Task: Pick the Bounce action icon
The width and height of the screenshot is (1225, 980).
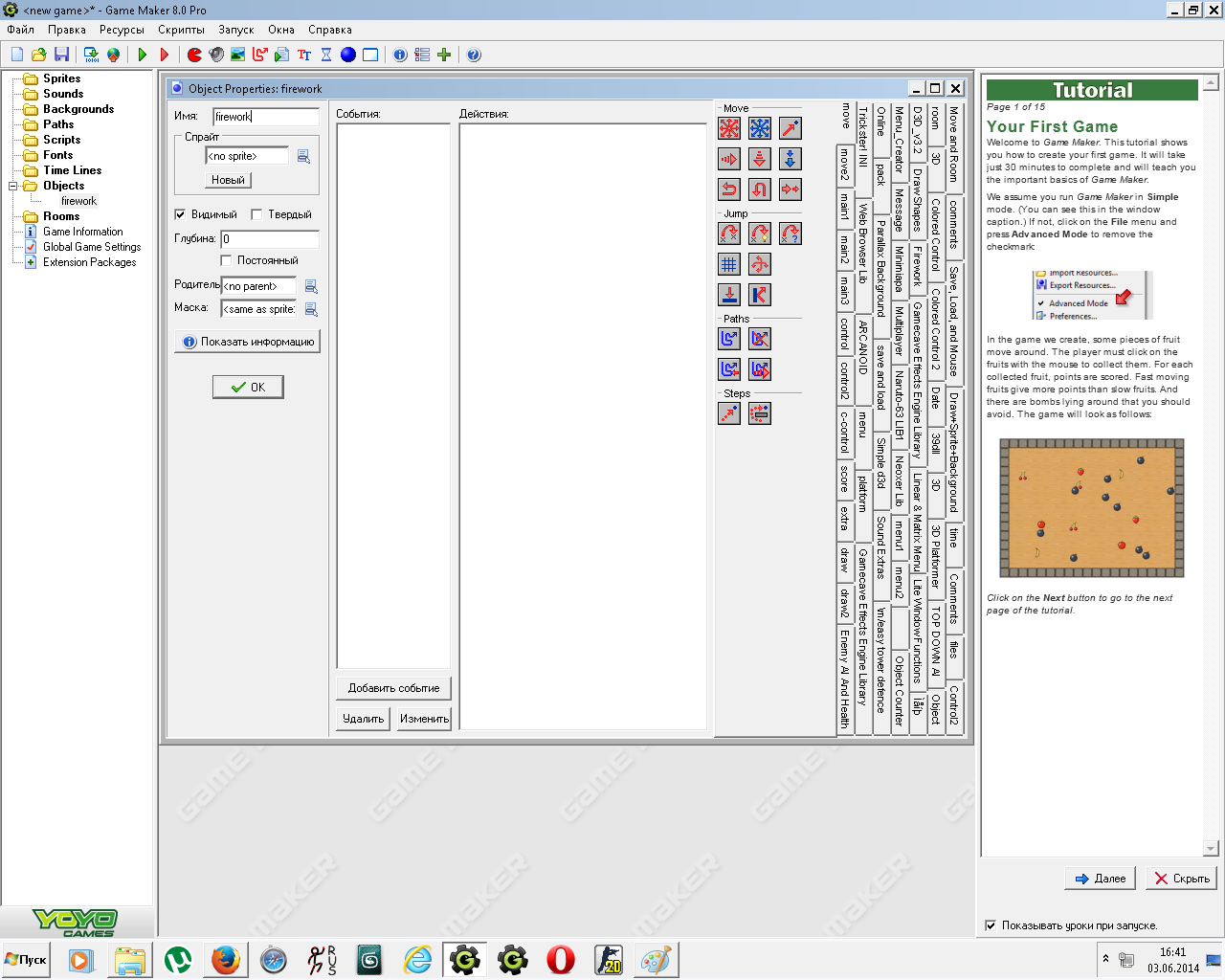Action: click(760, 295)
